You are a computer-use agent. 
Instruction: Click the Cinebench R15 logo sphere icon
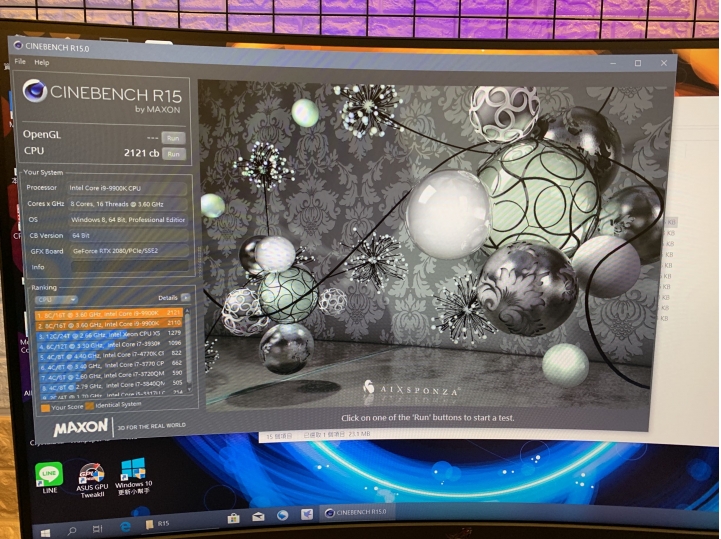35,91
